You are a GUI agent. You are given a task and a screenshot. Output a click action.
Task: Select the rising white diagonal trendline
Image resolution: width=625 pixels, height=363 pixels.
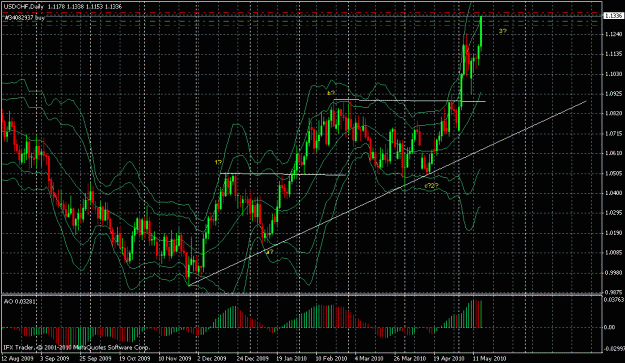tap(387, 193)
